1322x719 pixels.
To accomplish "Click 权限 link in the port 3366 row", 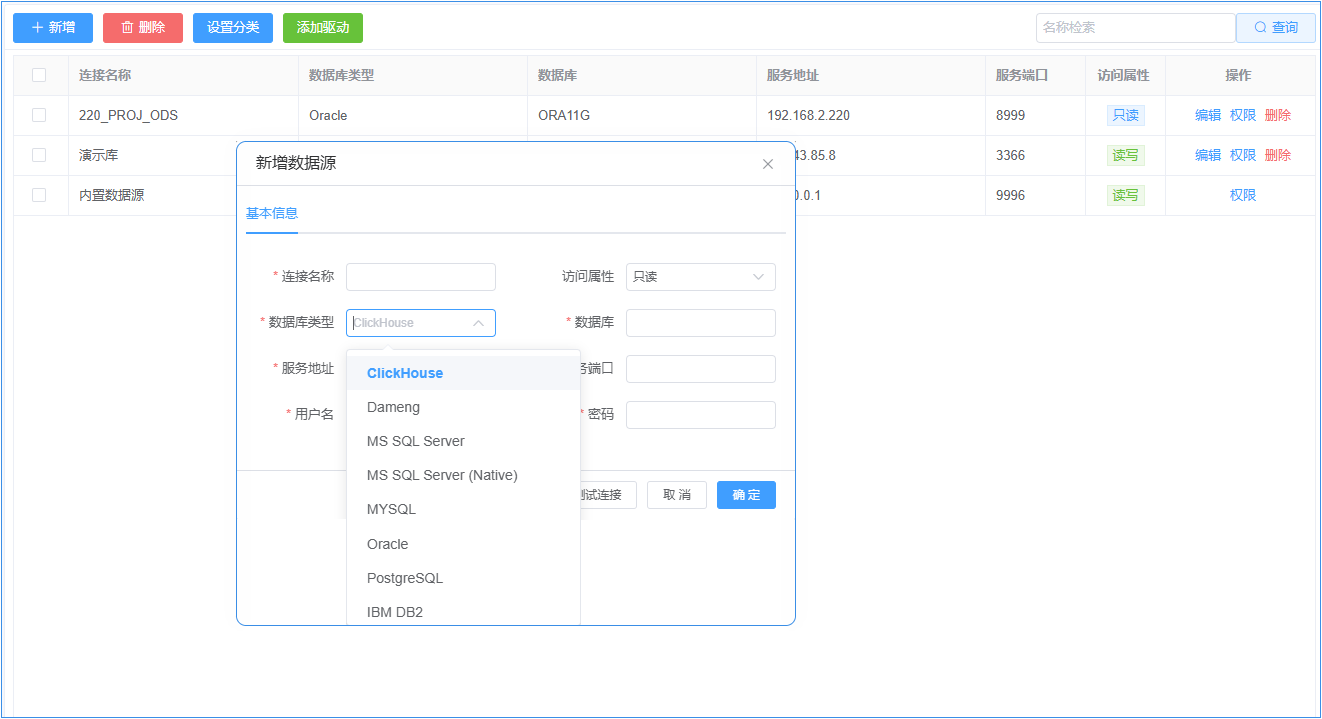I will 1243,155.
